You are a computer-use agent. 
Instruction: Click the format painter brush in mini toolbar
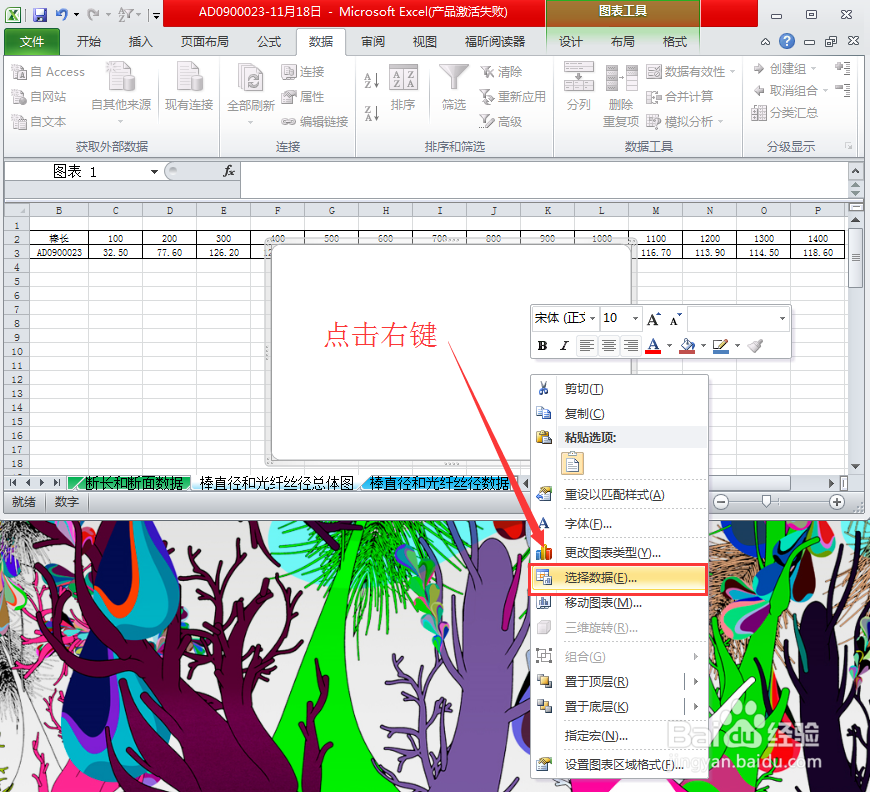(755, 346)
